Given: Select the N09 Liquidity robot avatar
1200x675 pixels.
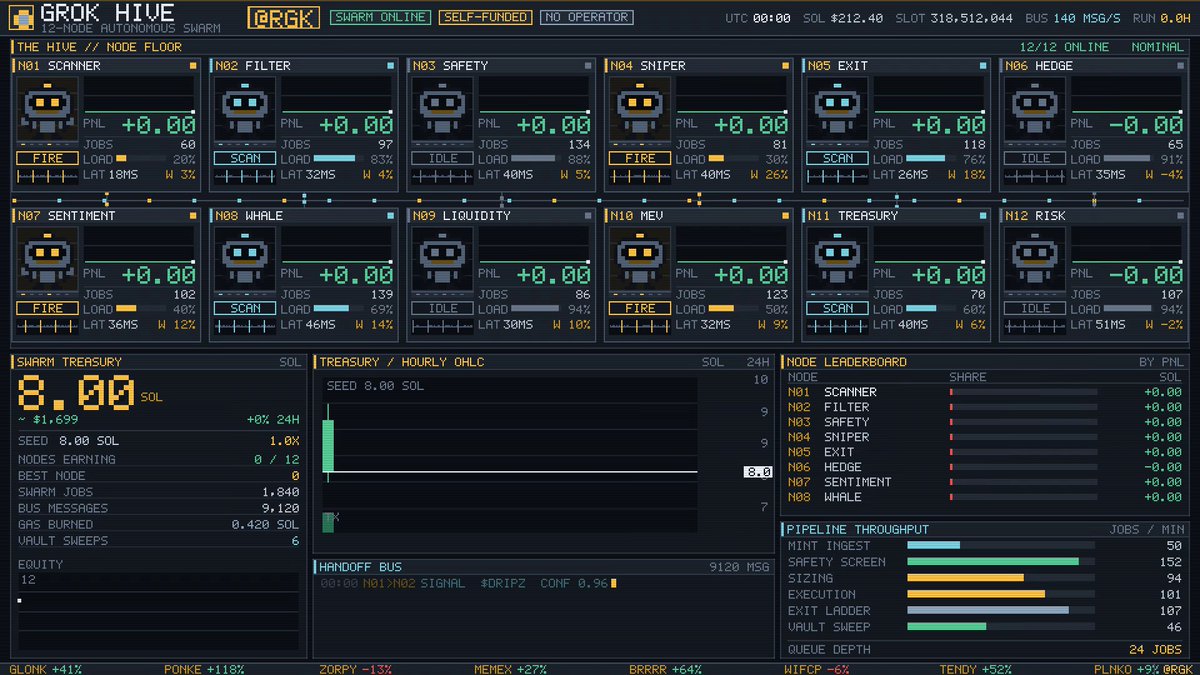Looking at the screenshot, I should (x=442, y=257).
